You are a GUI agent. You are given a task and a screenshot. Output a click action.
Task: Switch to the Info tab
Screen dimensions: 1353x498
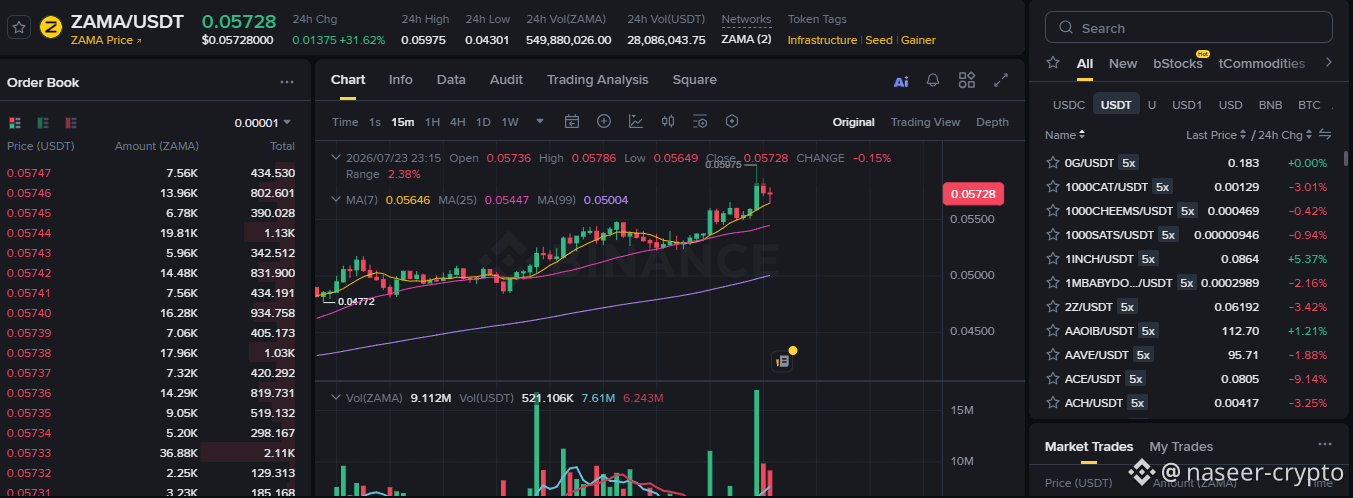point(400,80)
